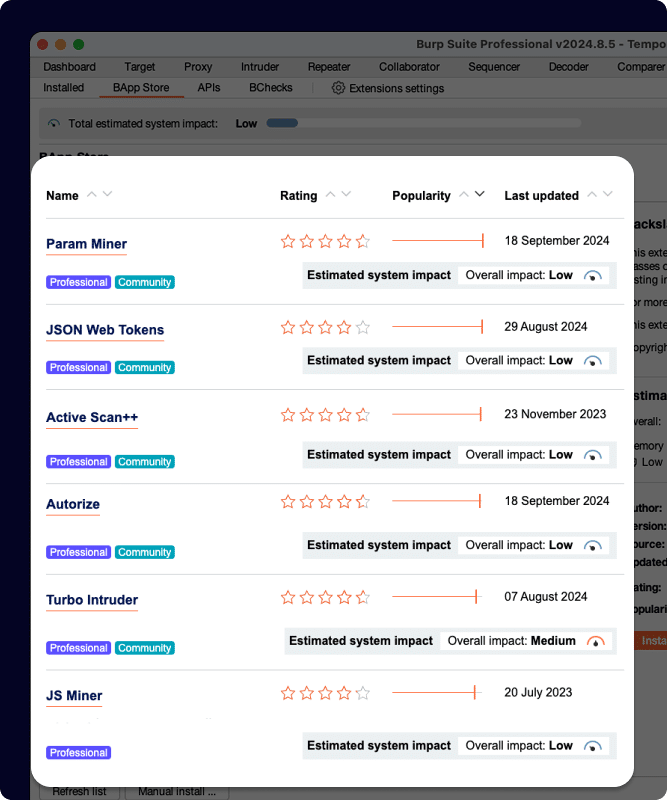Click the star rating for Active Scan++
667x800 pixels.
coord(325,414)
